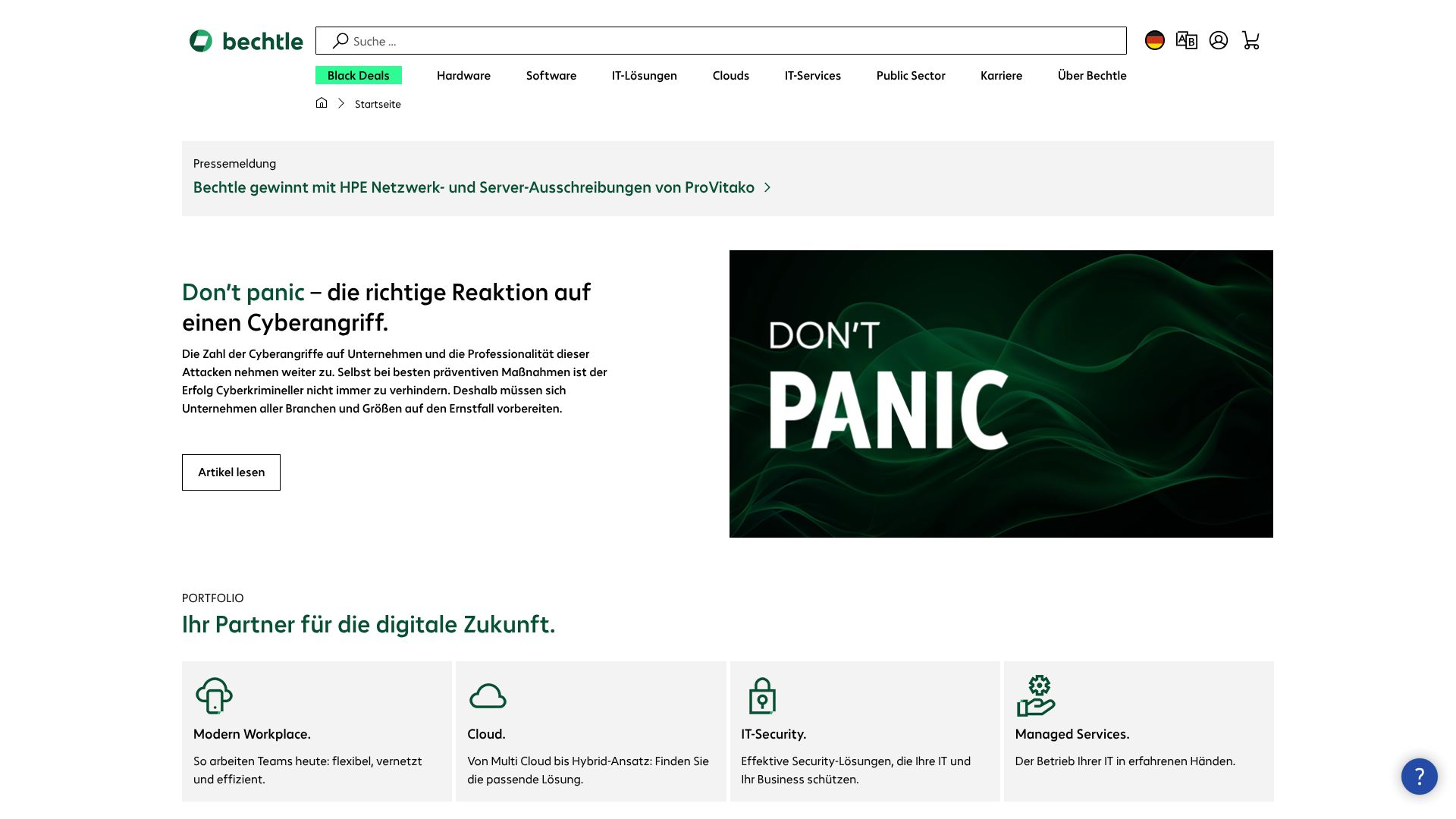Screen dimensions: 1456x819
Task: Open the Über Bechtle menu
Action: (1091, 75)
